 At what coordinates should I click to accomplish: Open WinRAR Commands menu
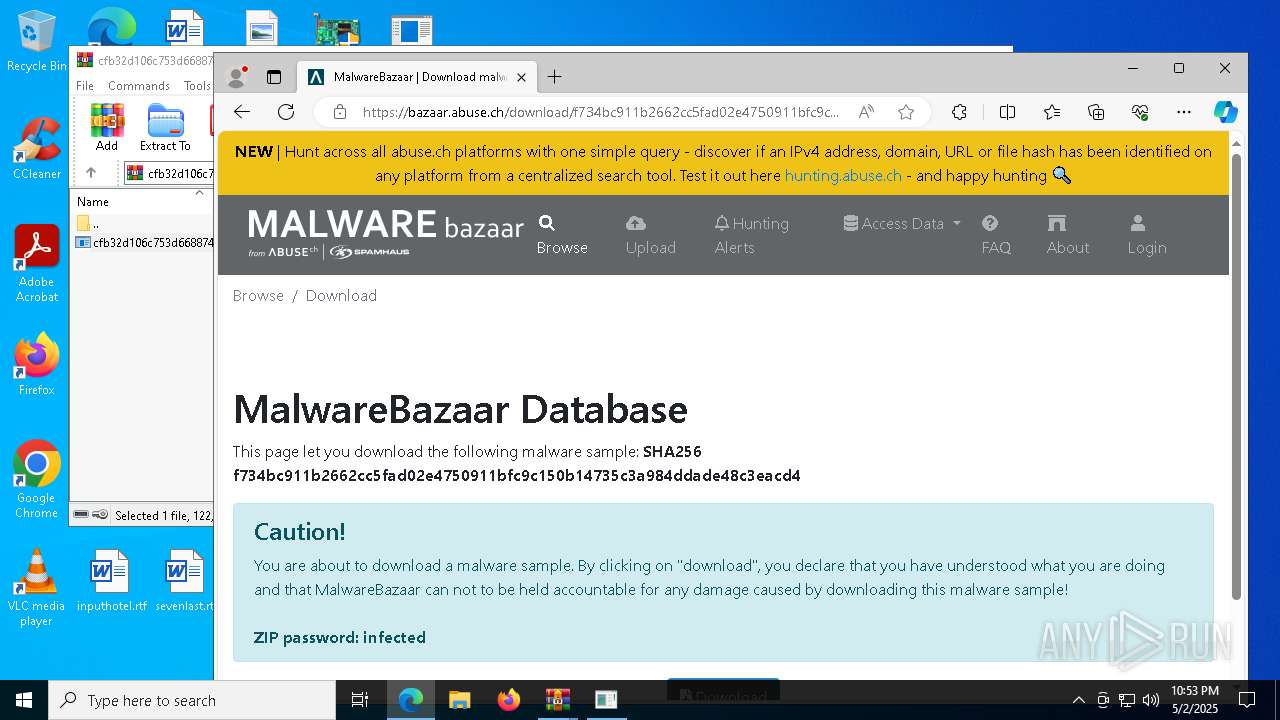tap(139, 86)
